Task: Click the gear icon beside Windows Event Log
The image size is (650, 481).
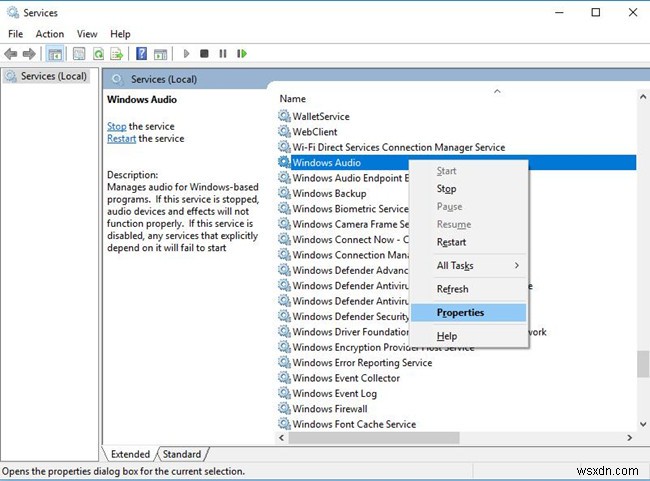Action: tap(284, 393)
